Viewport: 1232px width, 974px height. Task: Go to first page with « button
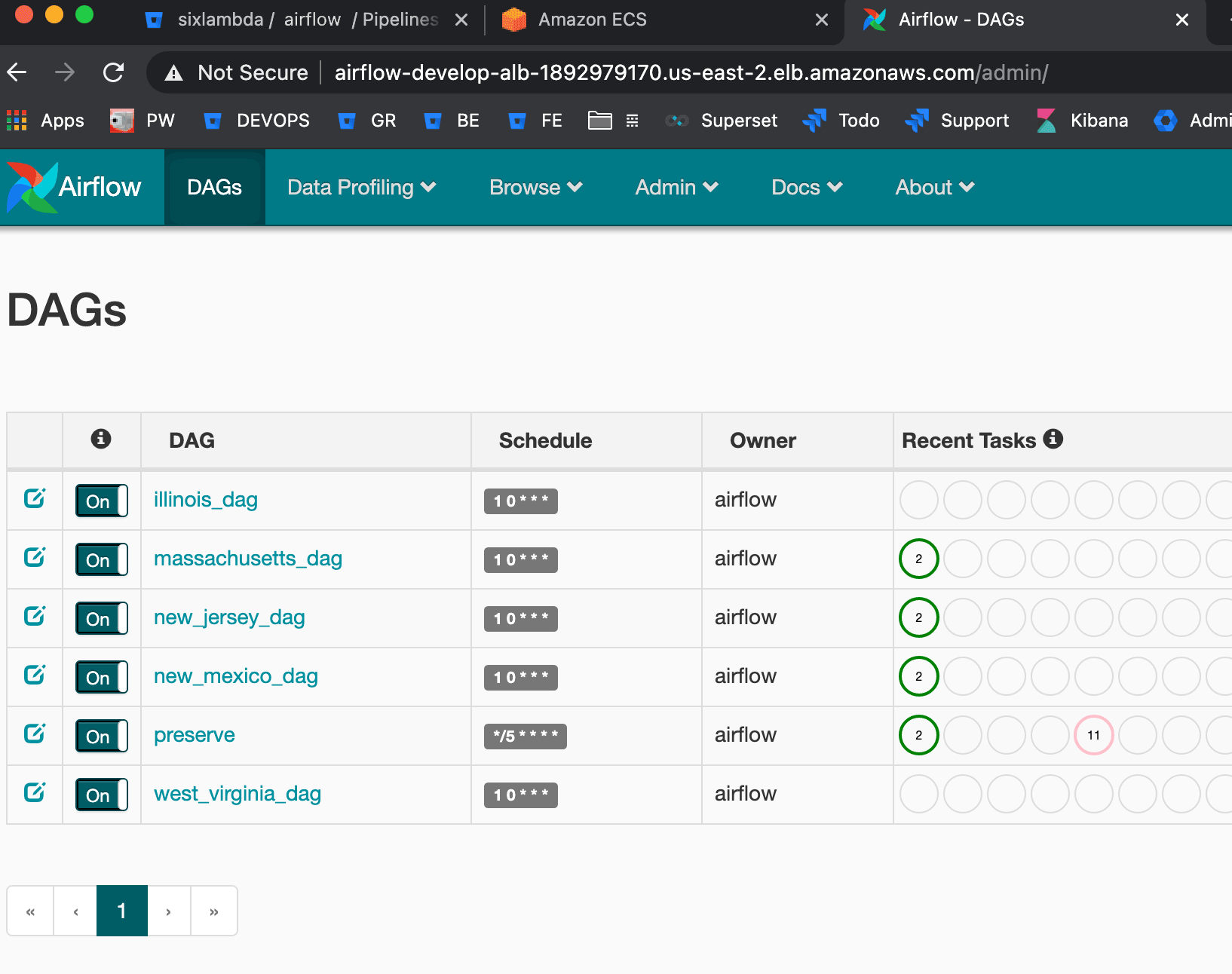click(30, 911)
